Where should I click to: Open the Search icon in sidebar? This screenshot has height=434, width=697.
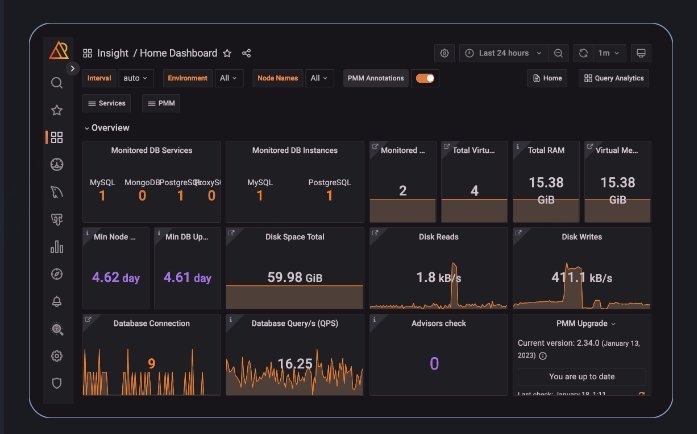[x=57, y=83]
